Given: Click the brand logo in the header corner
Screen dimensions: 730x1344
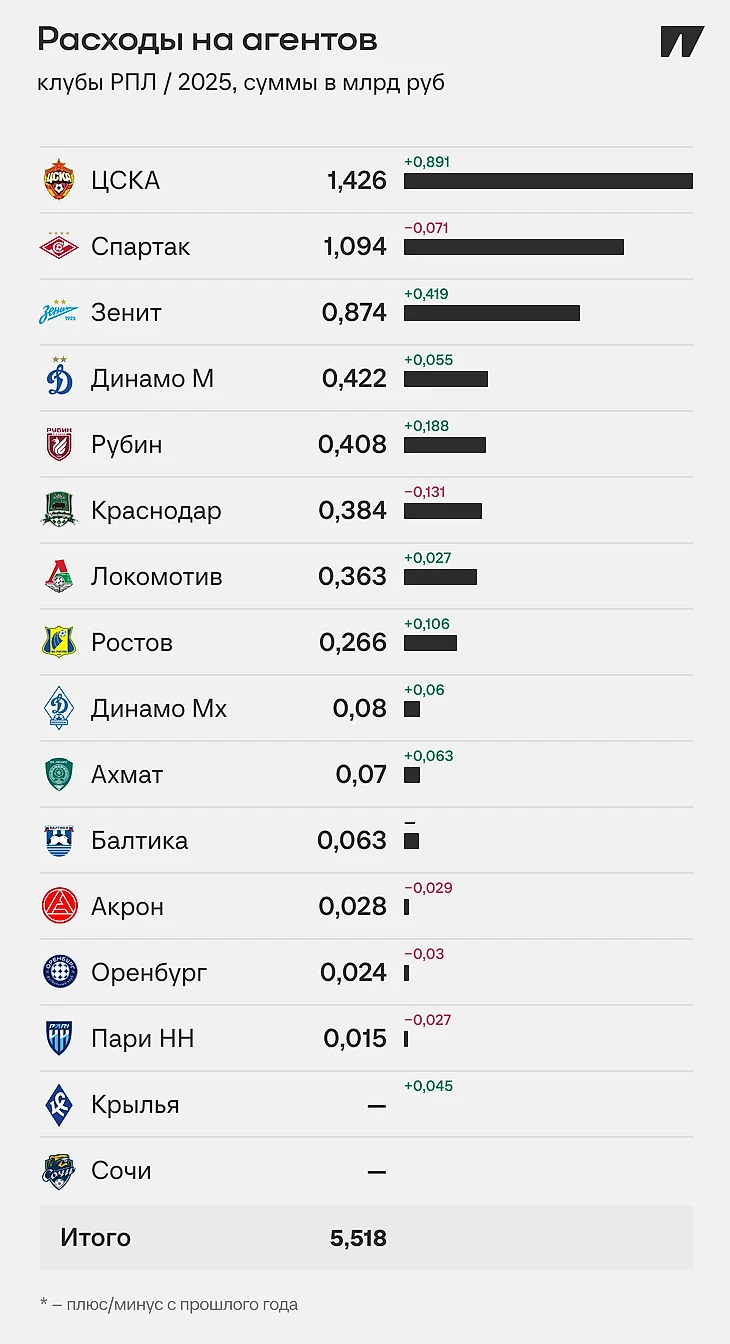Looking at the screenshot, I should [683, 42].
